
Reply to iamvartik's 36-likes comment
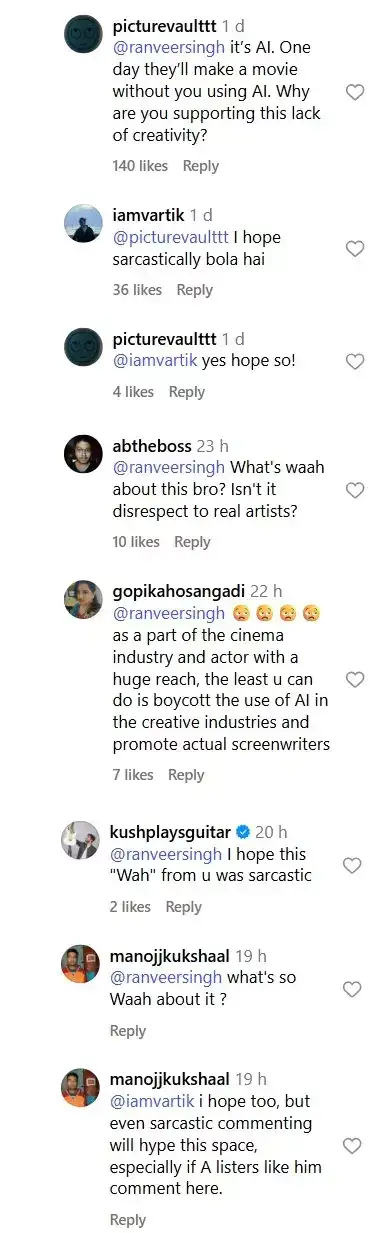click(194, 290)
